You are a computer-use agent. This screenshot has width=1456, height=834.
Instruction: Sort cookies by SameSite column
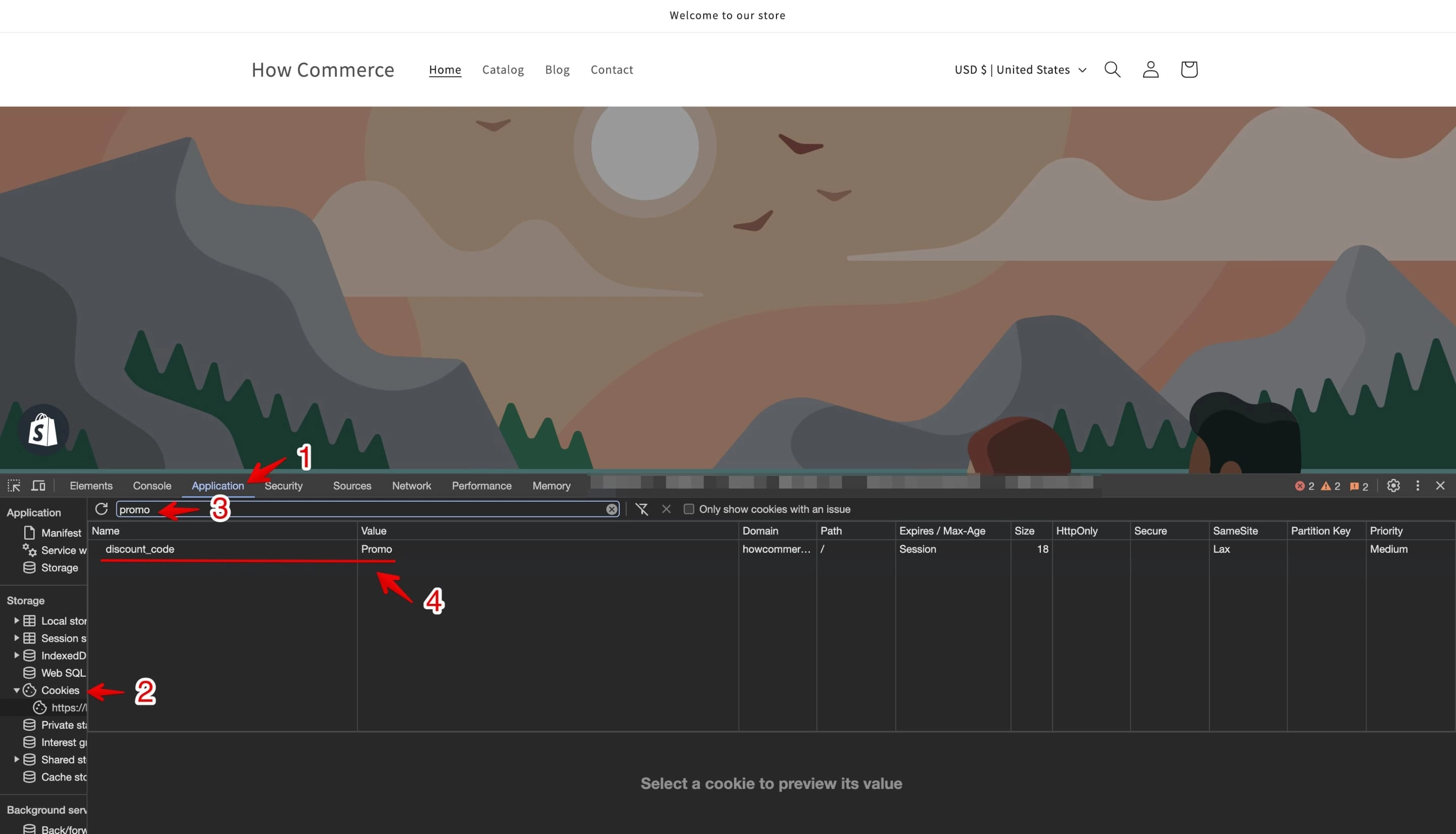1248,531
